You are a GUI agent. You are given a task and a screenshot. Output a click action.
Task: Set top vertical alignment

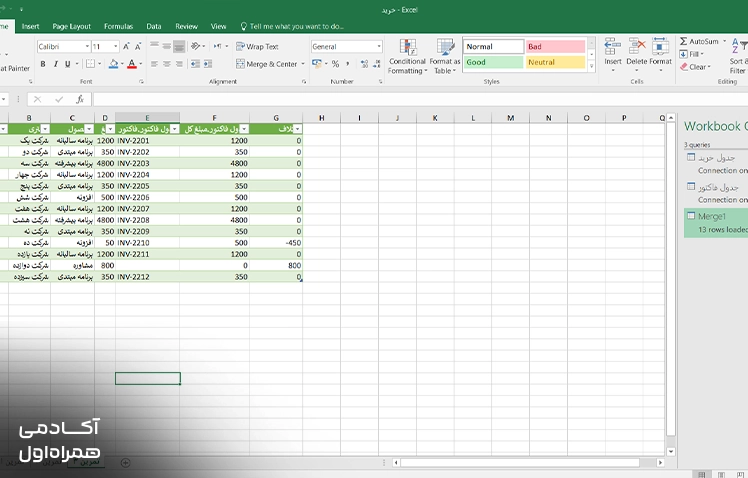[154, 46]
